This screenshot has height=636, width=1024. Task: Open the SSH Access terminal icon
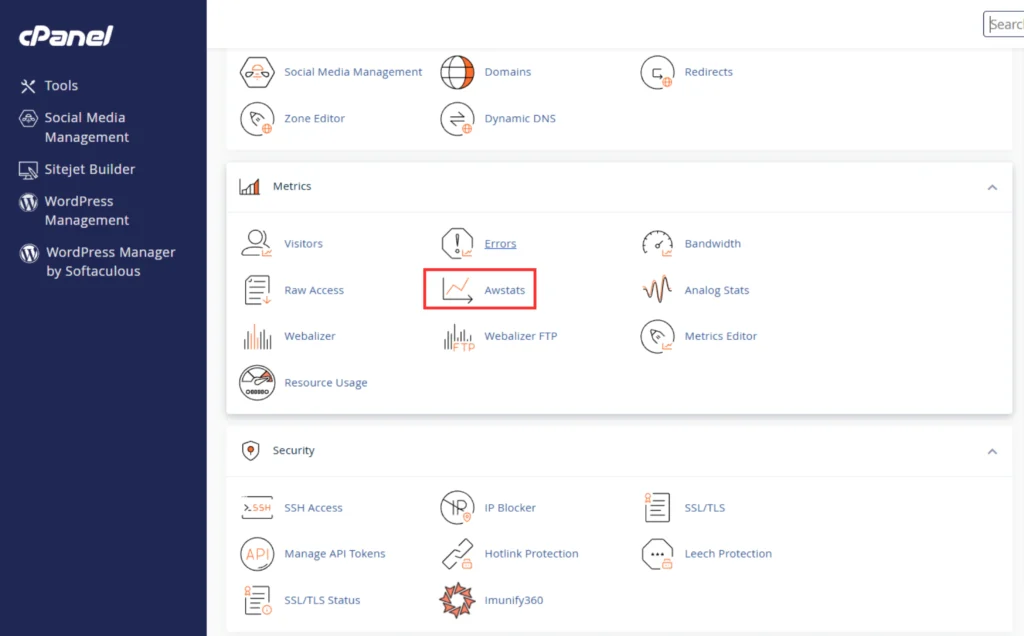[257, 507]
